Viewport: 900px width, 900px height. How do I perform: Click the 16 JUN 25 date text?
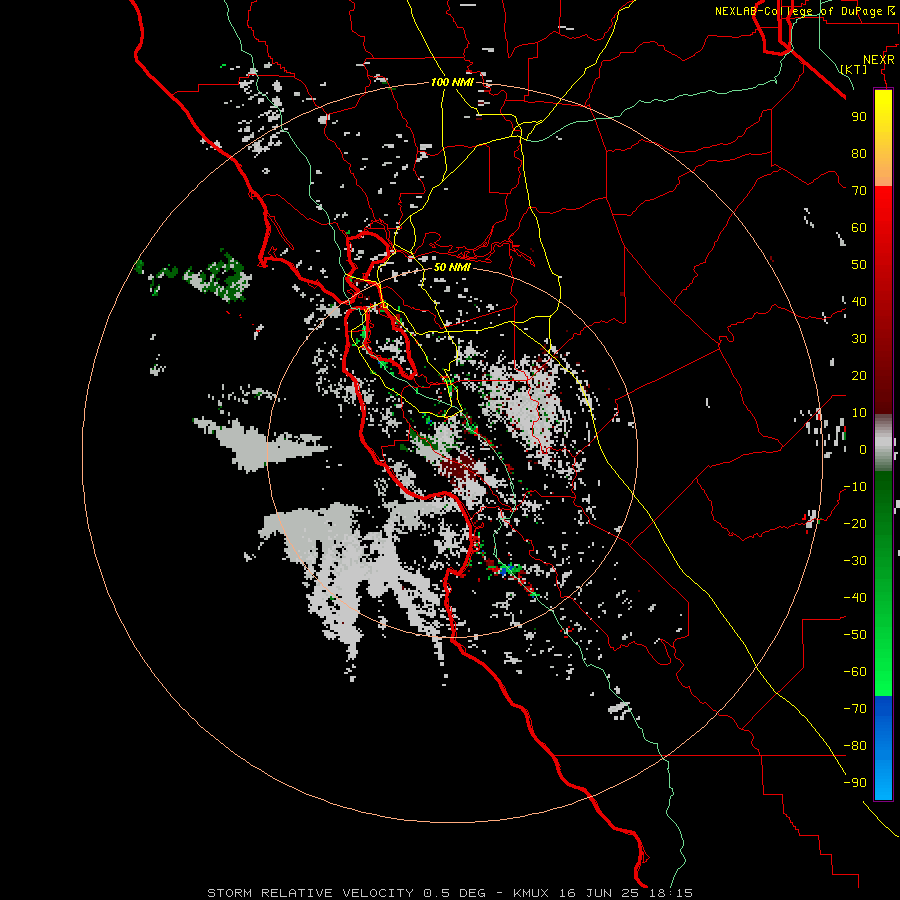tap(599, 893)
